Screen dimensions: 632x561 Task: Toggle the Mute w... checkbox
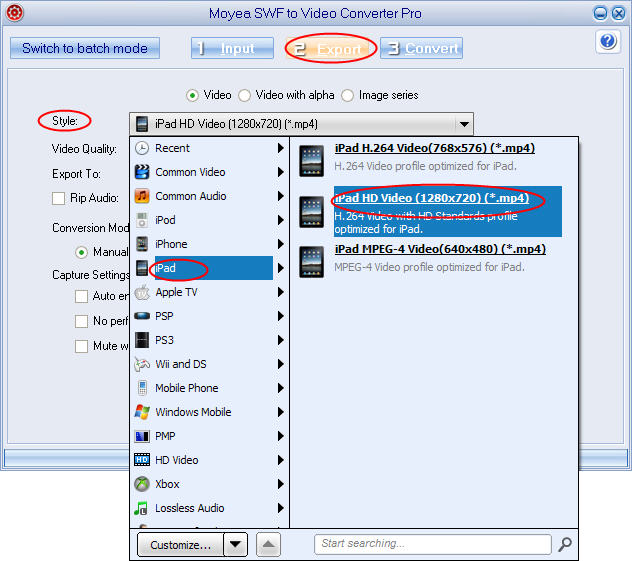(x=81, y=347)
